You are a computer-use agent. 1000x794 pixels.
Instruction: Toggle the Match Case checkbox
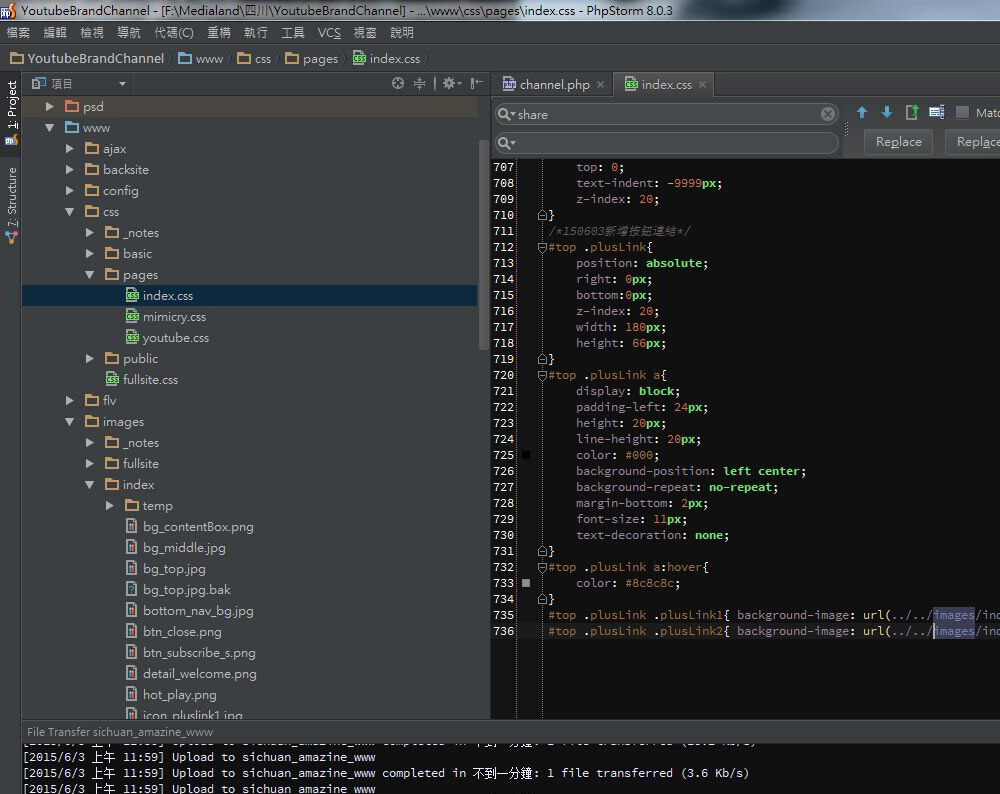coord(962,113)
